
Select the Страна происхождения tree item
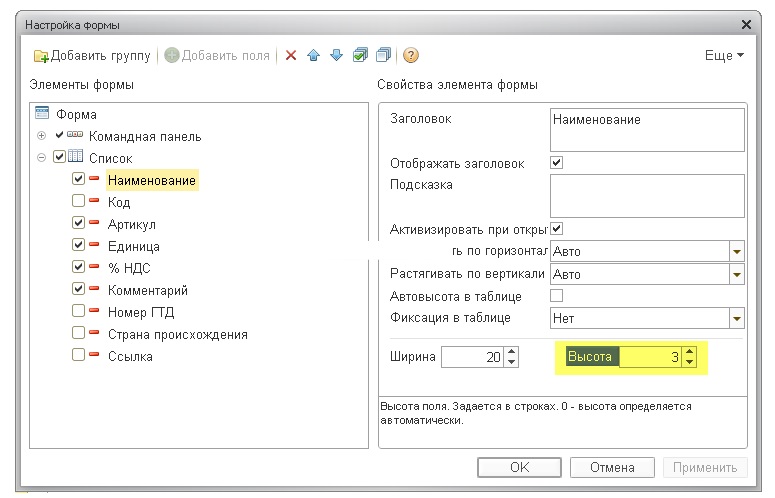tap(178, 334)
